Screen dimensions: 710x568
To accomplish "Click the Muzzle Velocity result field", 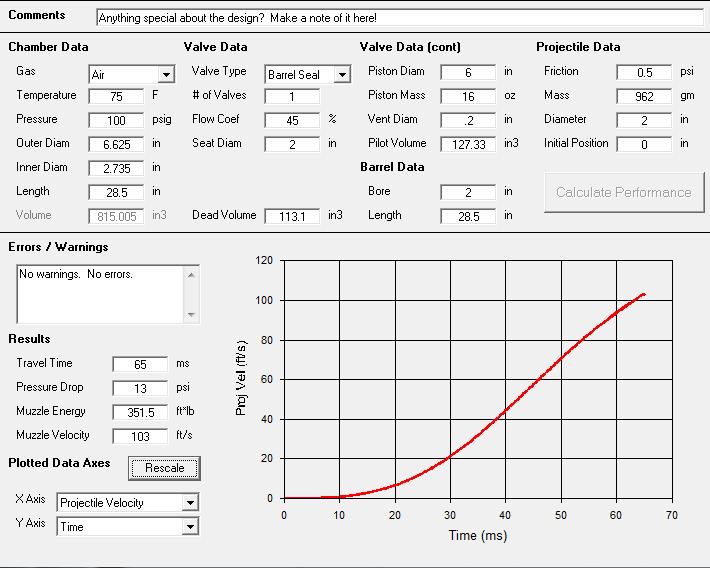I will 140,436.
